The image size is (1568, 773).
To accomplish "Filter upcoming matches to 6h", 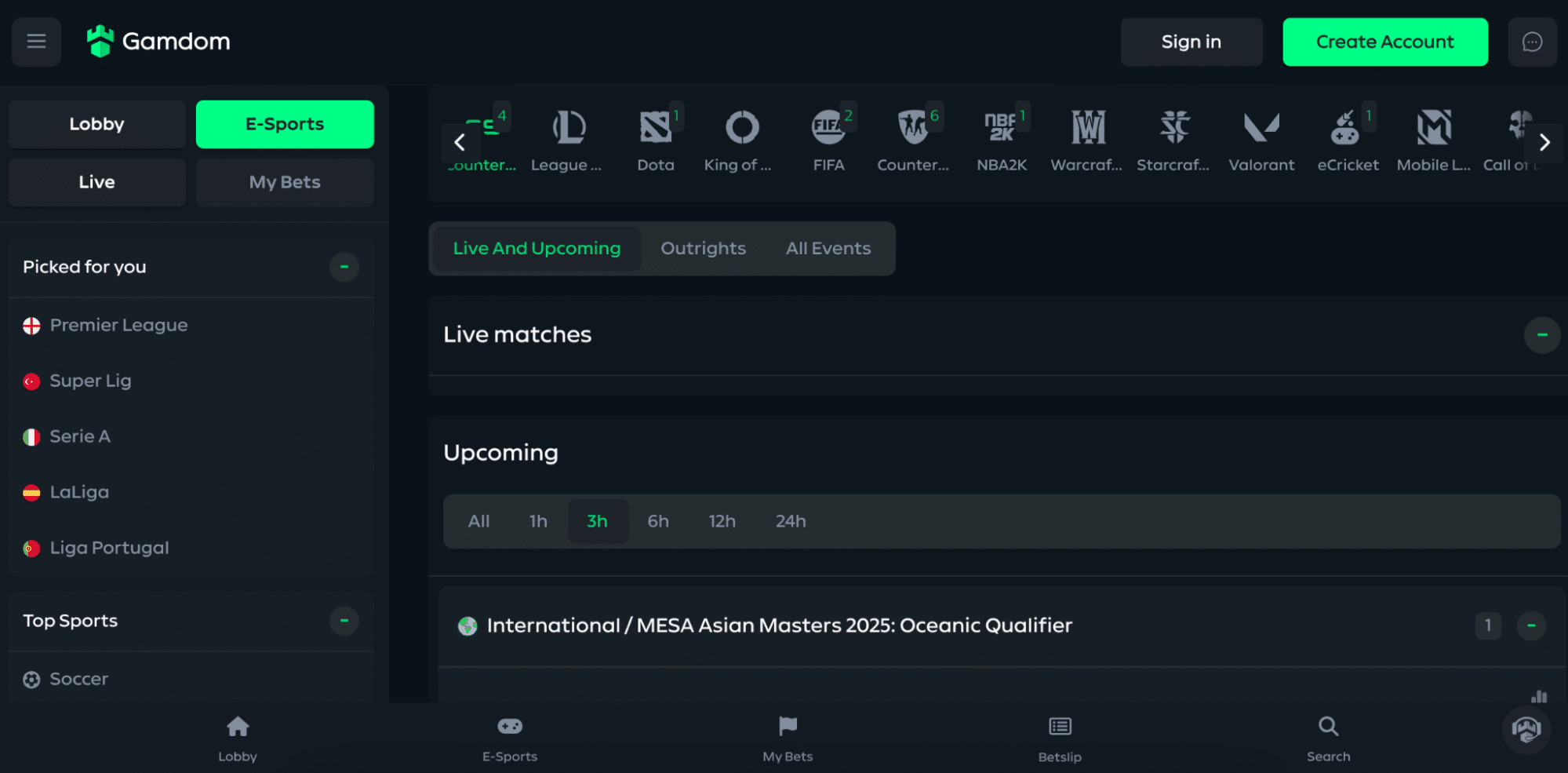I will pyautogui.click(x=658, y=521).
